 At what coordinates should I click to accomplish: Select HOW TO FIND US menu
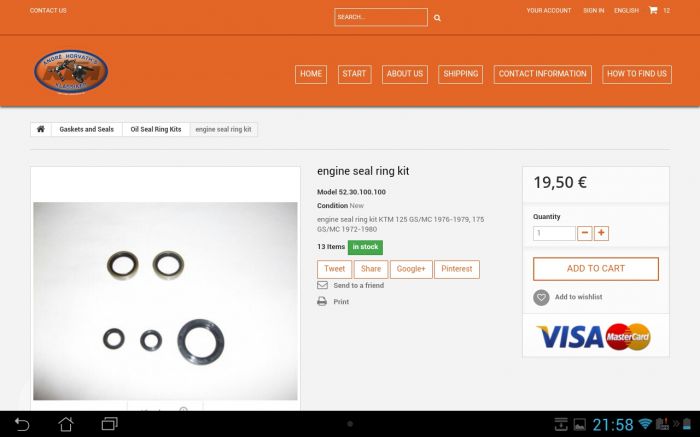coord(636,74)
